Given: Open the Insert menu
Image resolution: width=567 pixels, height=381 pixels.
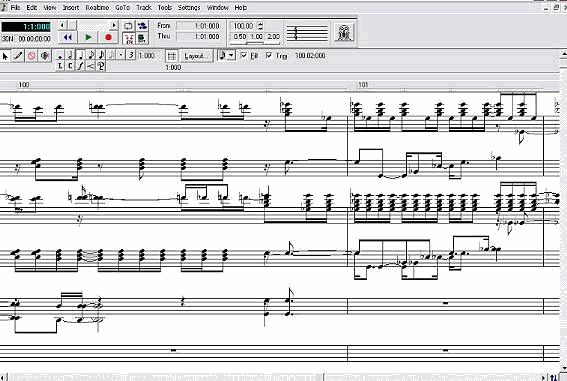Looking at the screenshot, I should click(71, 7).
